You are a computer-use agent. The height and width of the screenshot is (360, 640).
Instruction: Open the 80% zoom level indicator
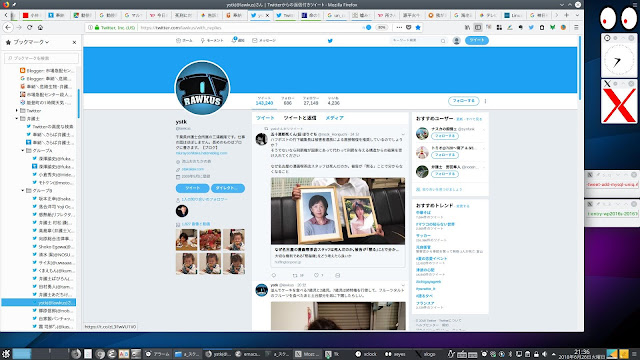(x=382, y=27)
